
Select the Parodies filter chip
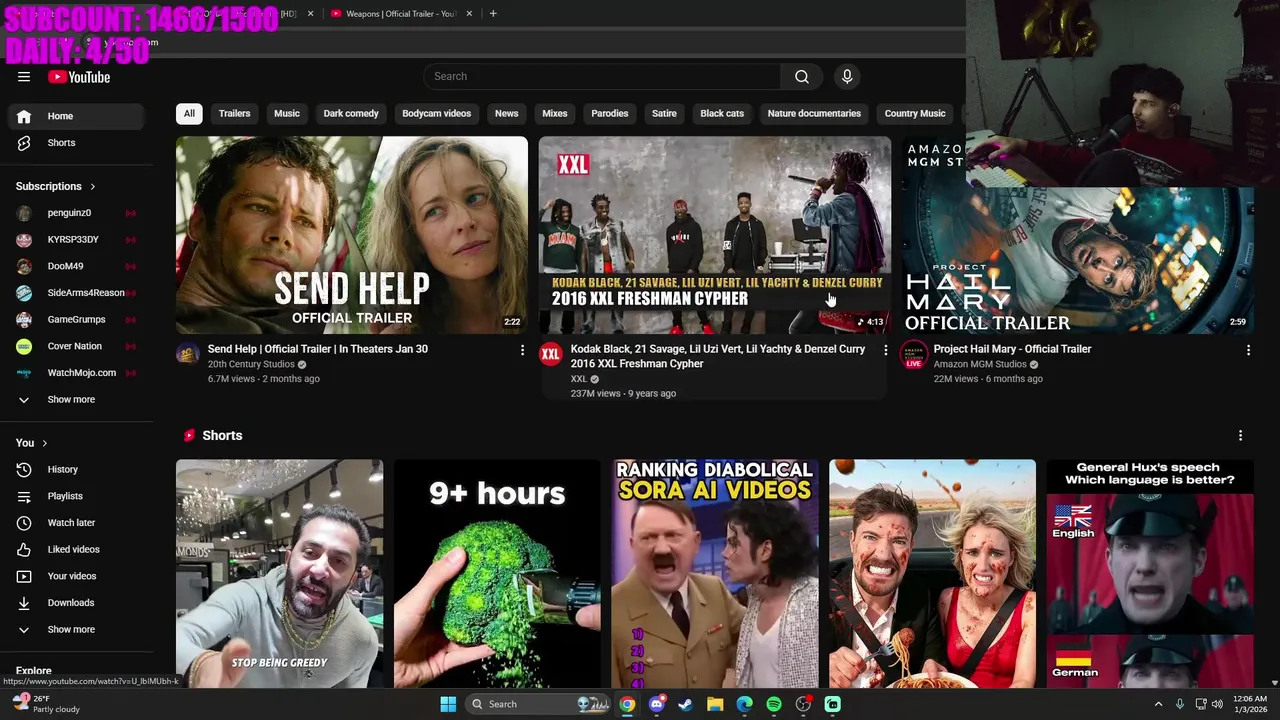coord(610,113)
